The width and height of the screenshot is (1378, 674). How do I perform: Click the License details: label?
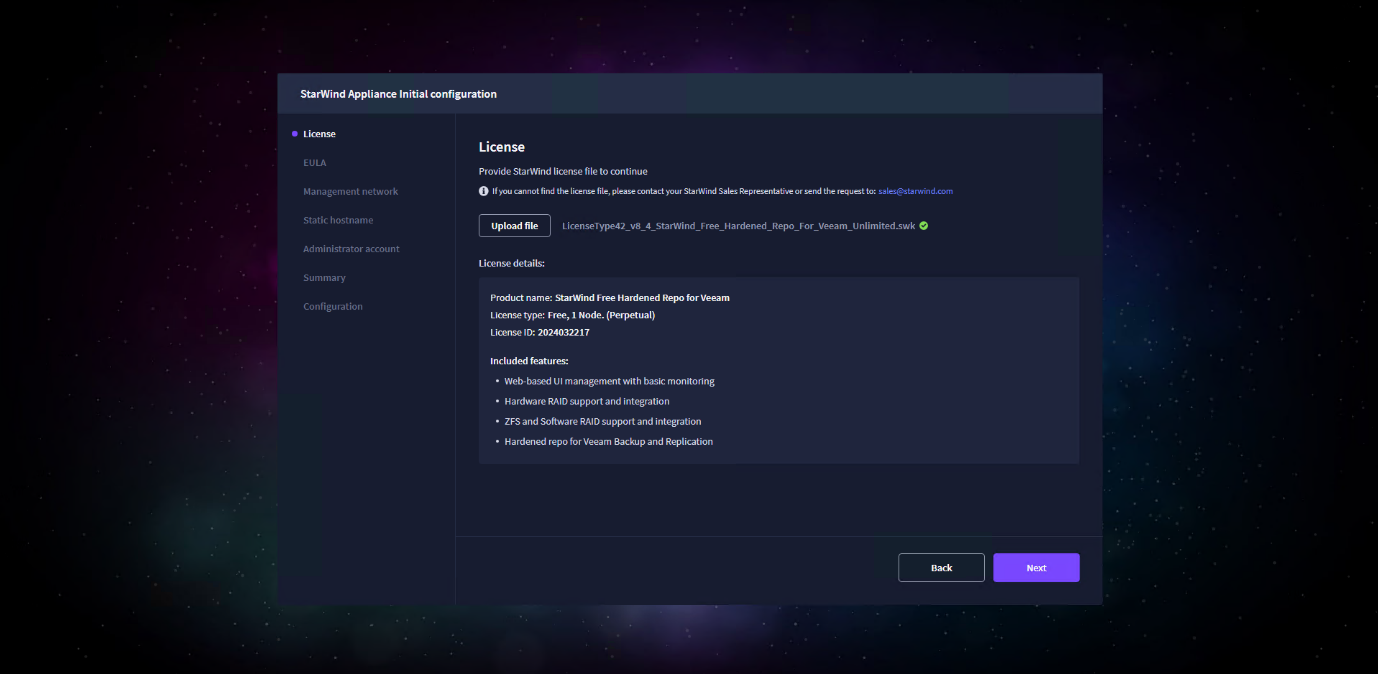512,263
